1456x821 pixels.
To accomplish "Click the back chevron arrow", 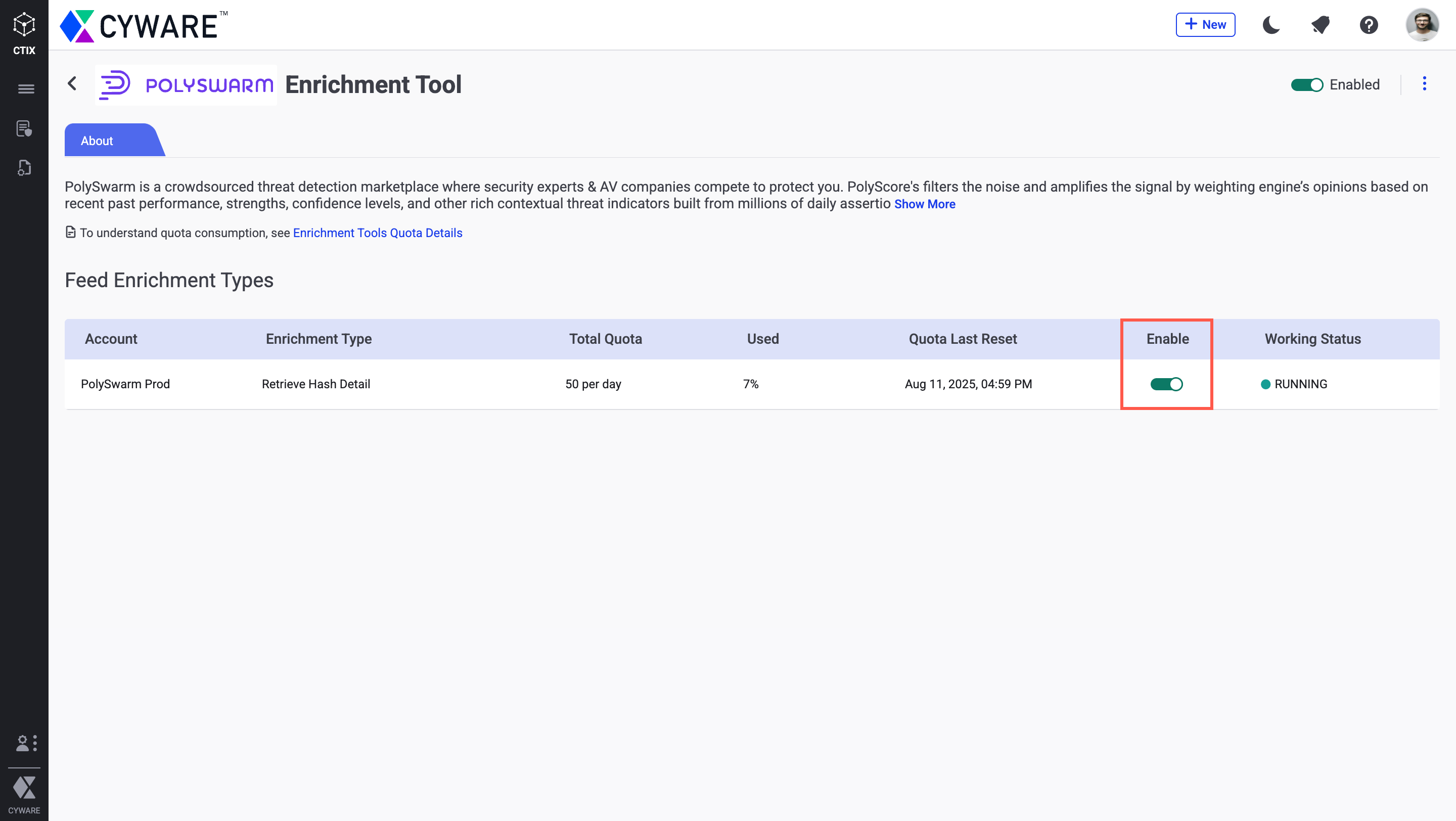I will 72,83.
